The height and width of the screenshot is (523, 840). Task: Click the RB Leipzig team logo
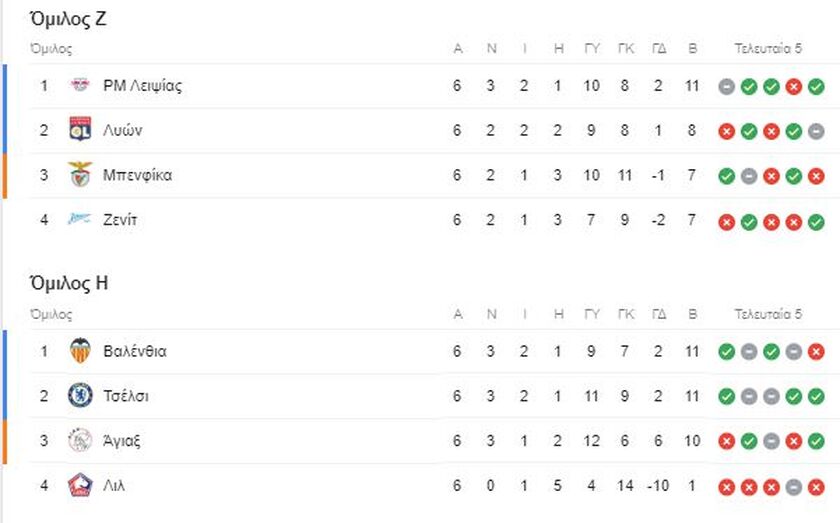pos(80,85)
